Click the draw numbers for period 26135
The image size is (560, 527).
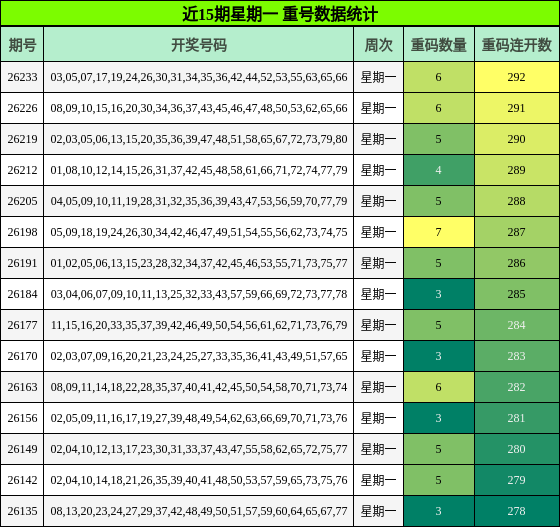point(199,511)
